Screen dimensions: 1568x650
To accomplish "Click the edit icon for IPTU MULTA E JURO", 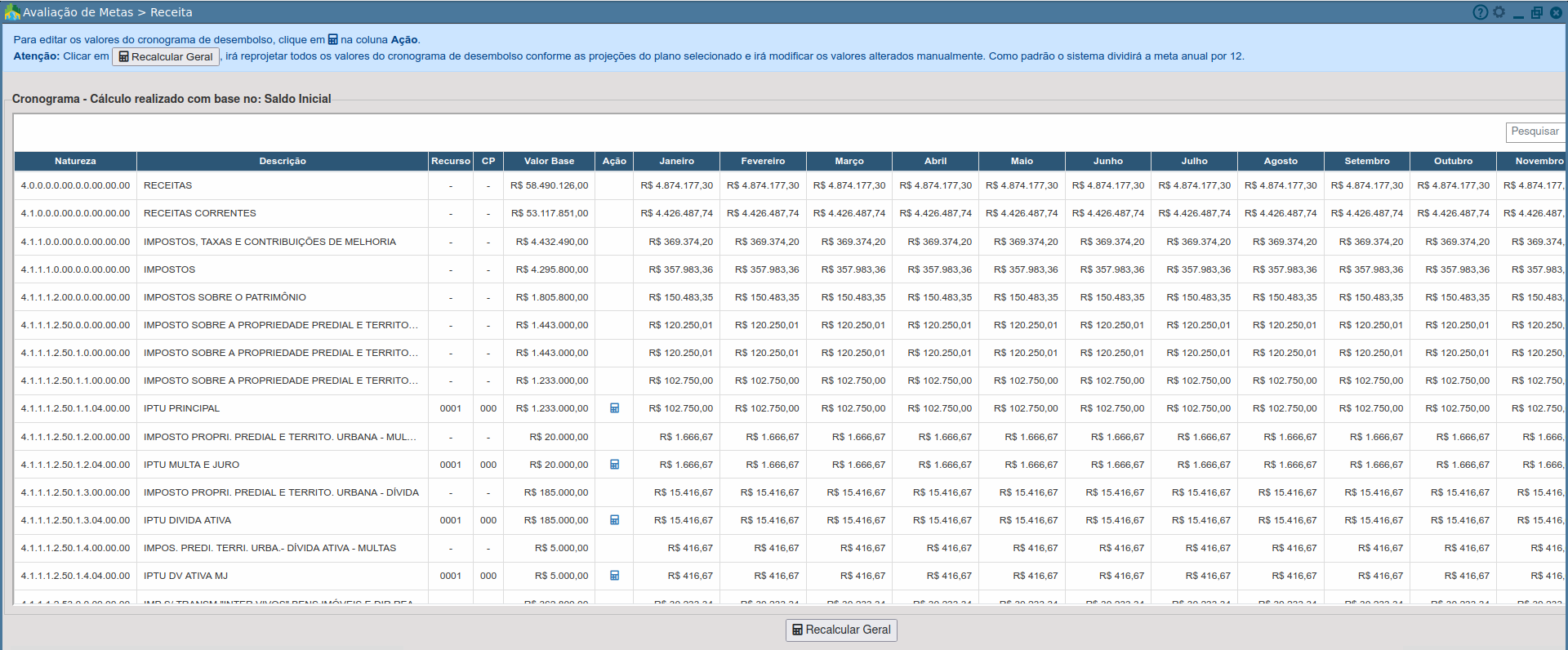I will coord(614,465).
